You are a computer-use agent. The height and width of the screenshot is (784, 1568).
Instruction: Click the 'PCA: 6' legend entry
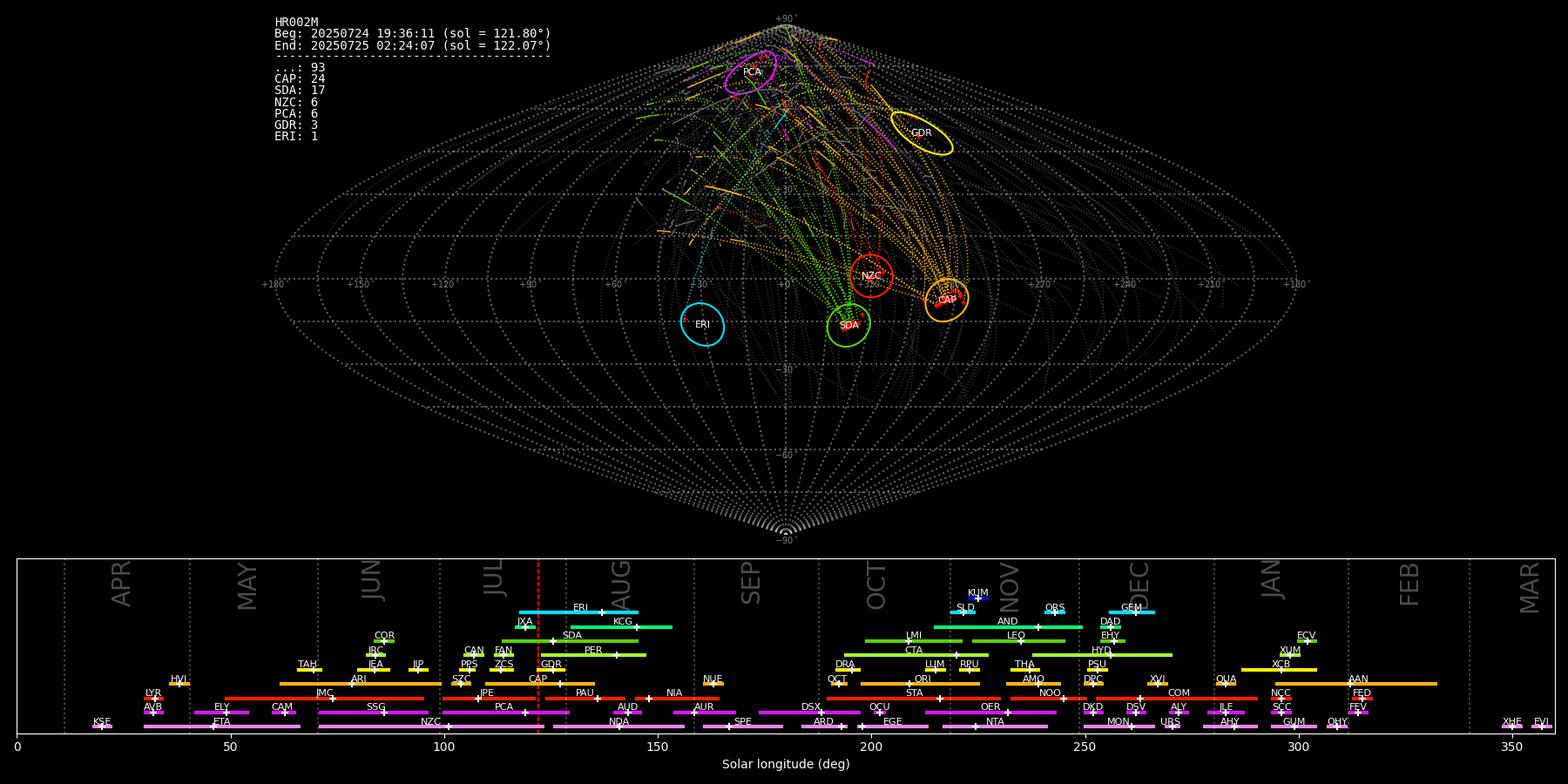click(x=296, y=113)
